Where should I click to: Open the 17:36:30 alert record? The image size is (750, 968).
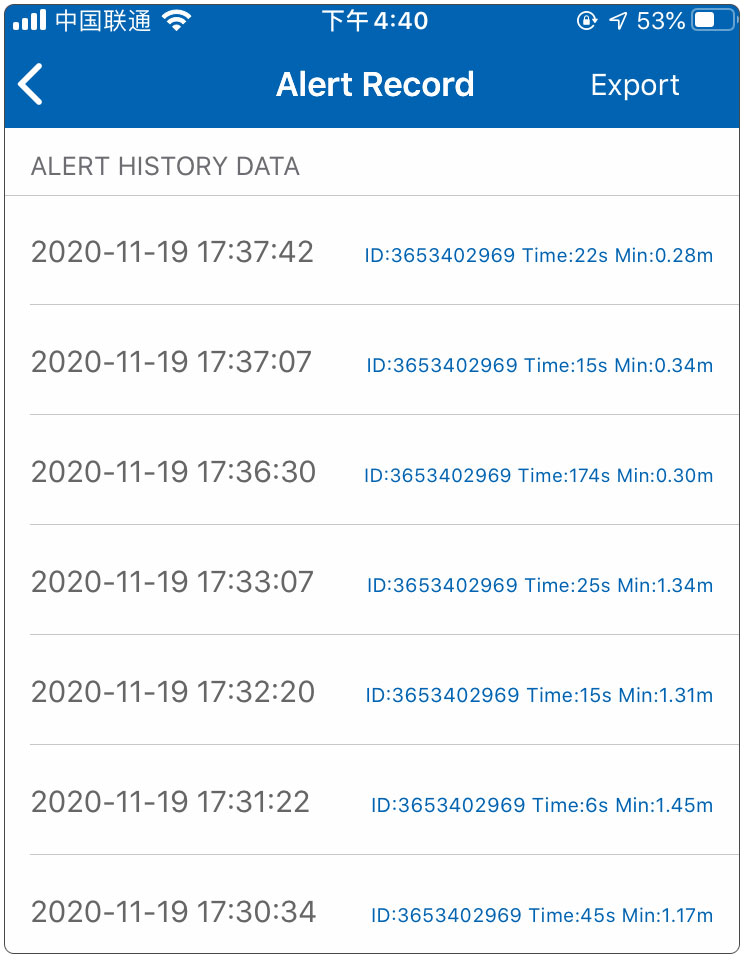tap(372, 470)
